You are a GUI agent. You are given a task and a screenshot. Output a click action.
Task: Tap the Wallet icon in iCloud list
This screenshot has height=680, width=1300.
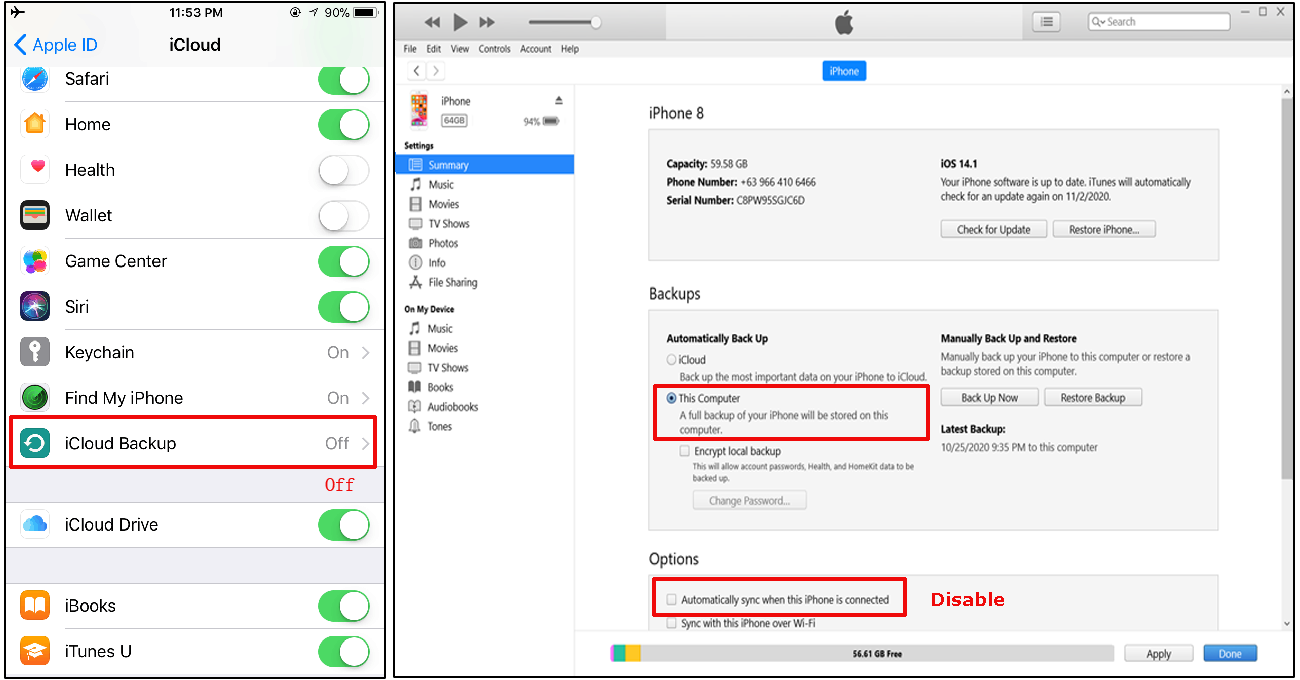pos(35,215)
